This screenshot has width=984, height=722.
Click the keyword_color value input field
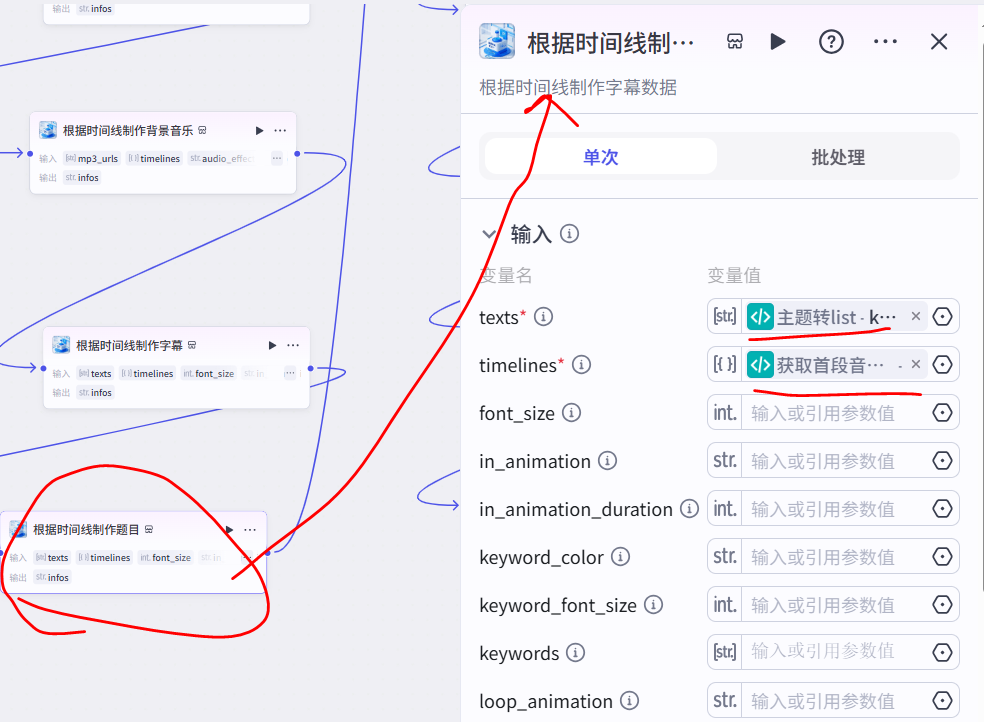tap(835, 556)
